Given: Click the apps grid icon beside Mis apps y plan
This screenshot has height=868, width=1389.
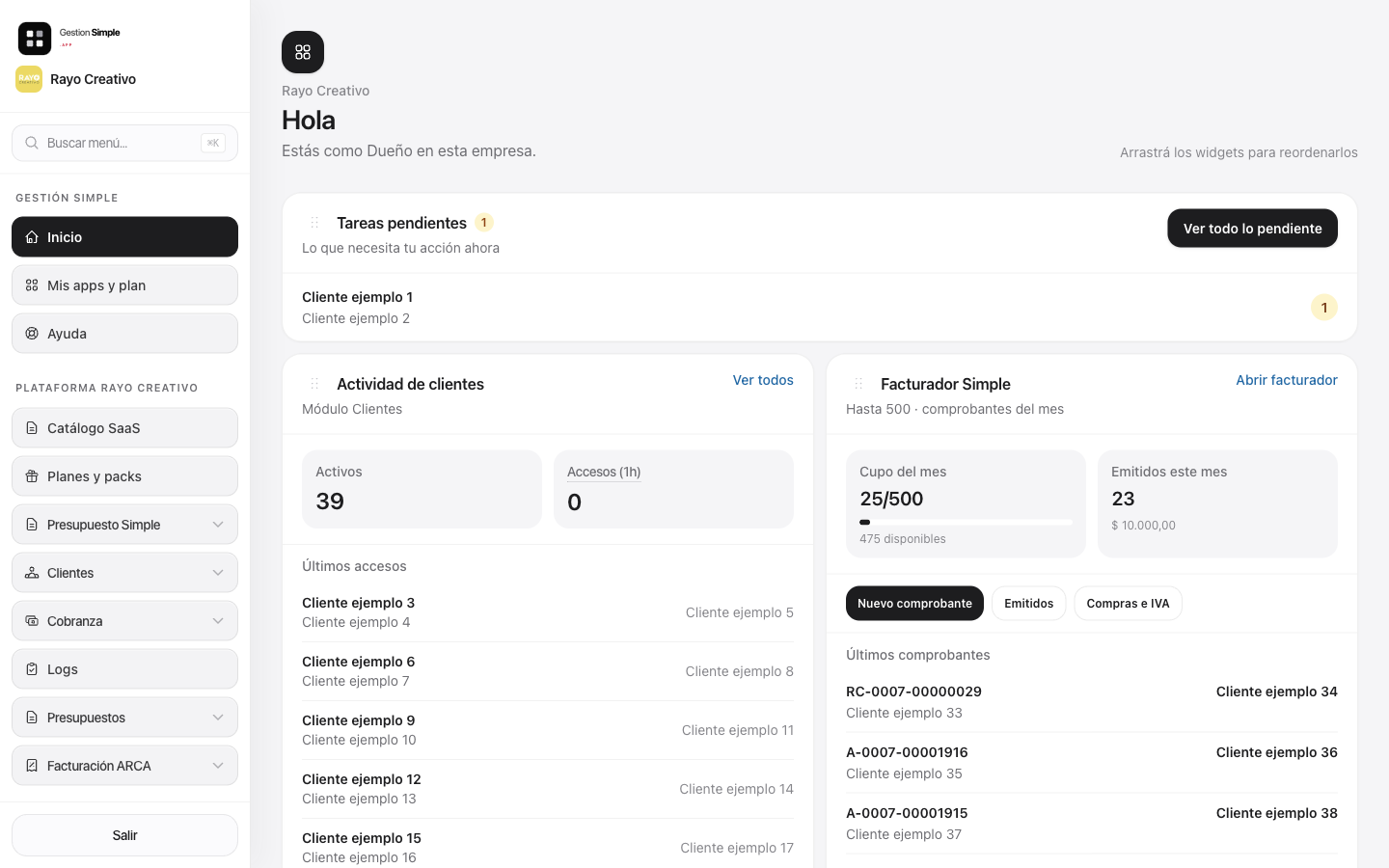Looking at the screenshot, I should pos(32,285).
